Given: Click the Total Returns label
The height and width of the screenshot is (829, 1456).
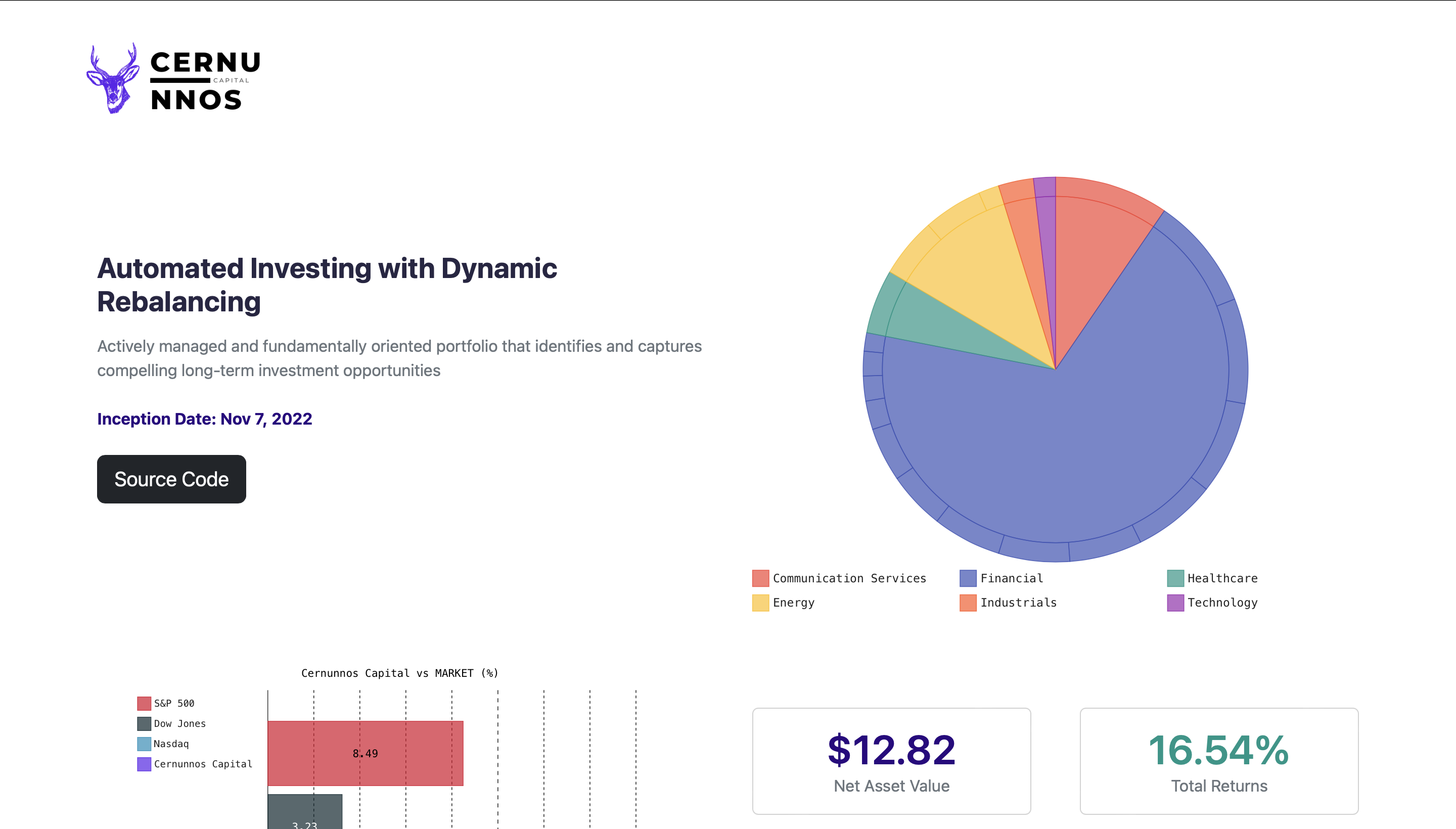Looking at the screenshot, I should click(x=1219, y=786).
